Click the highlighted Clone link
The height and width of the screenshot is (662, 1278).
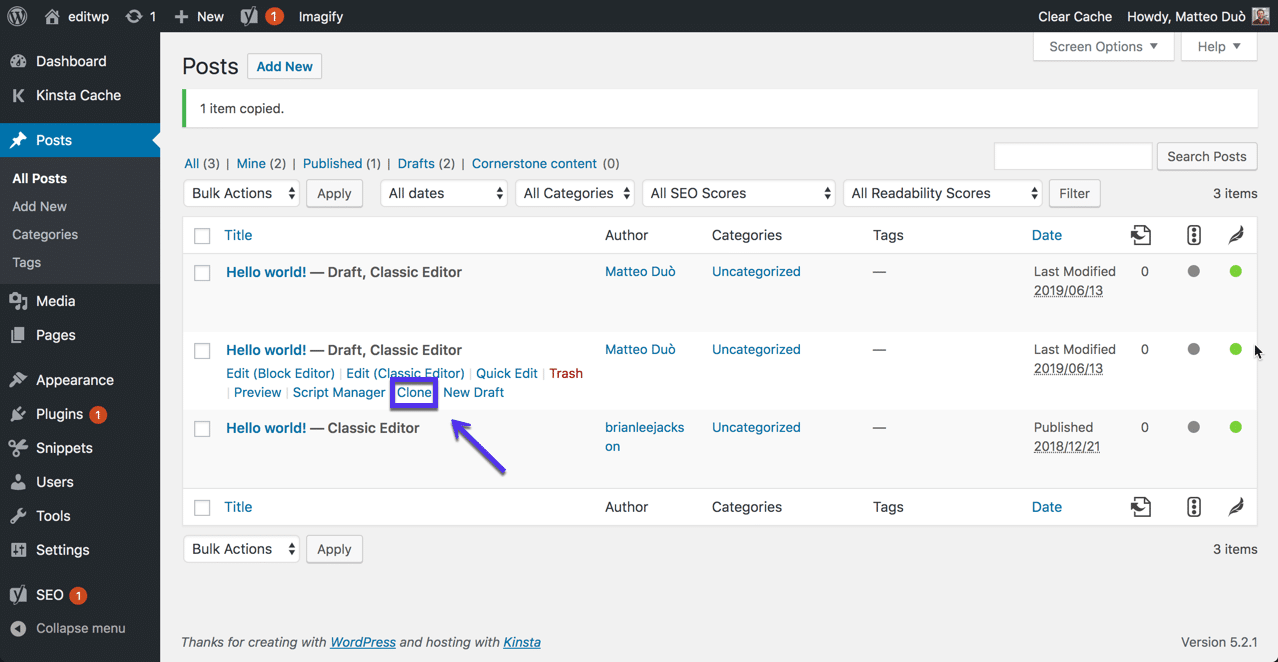tap(413, 392)
